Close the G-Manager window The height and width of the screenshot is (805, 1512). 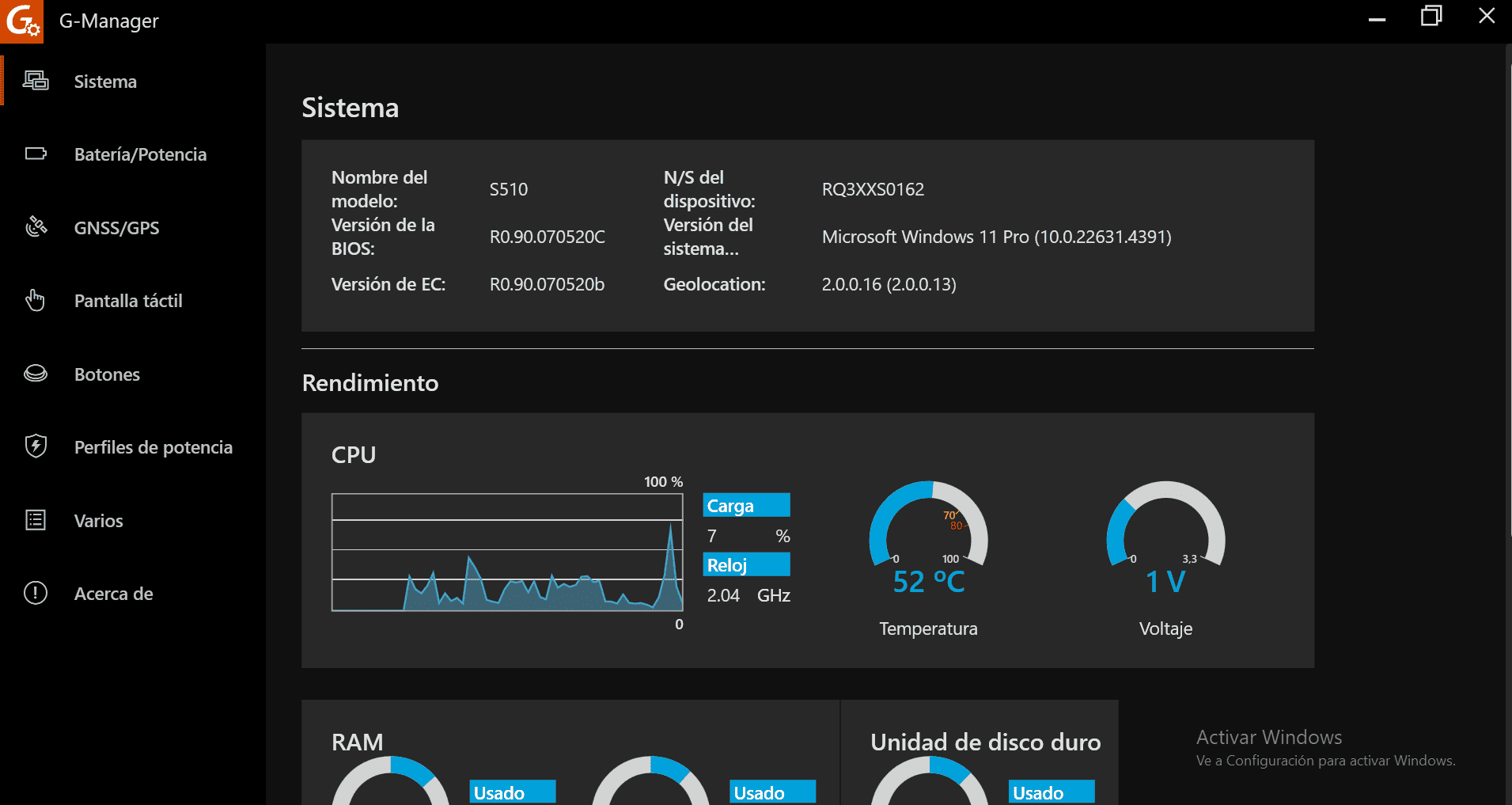tap(1487, 16)
